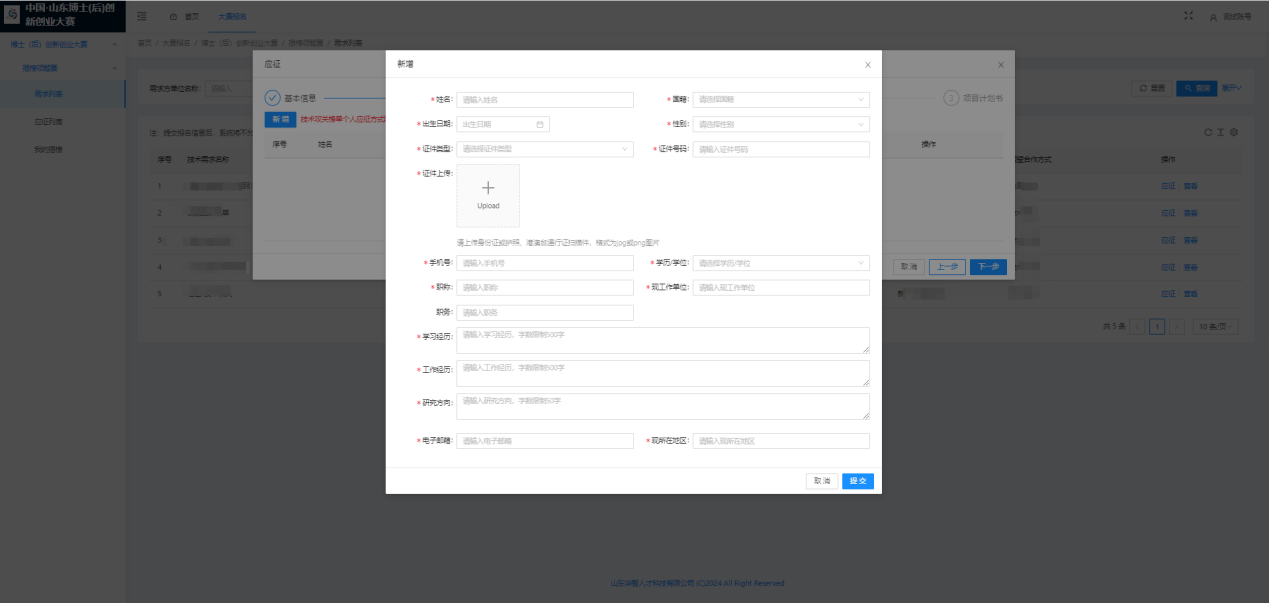Image resolution: width=1269 pixels, height=603 pixels.
Task: Open the 证件类型 dropdown
Action: coord(545,149)
